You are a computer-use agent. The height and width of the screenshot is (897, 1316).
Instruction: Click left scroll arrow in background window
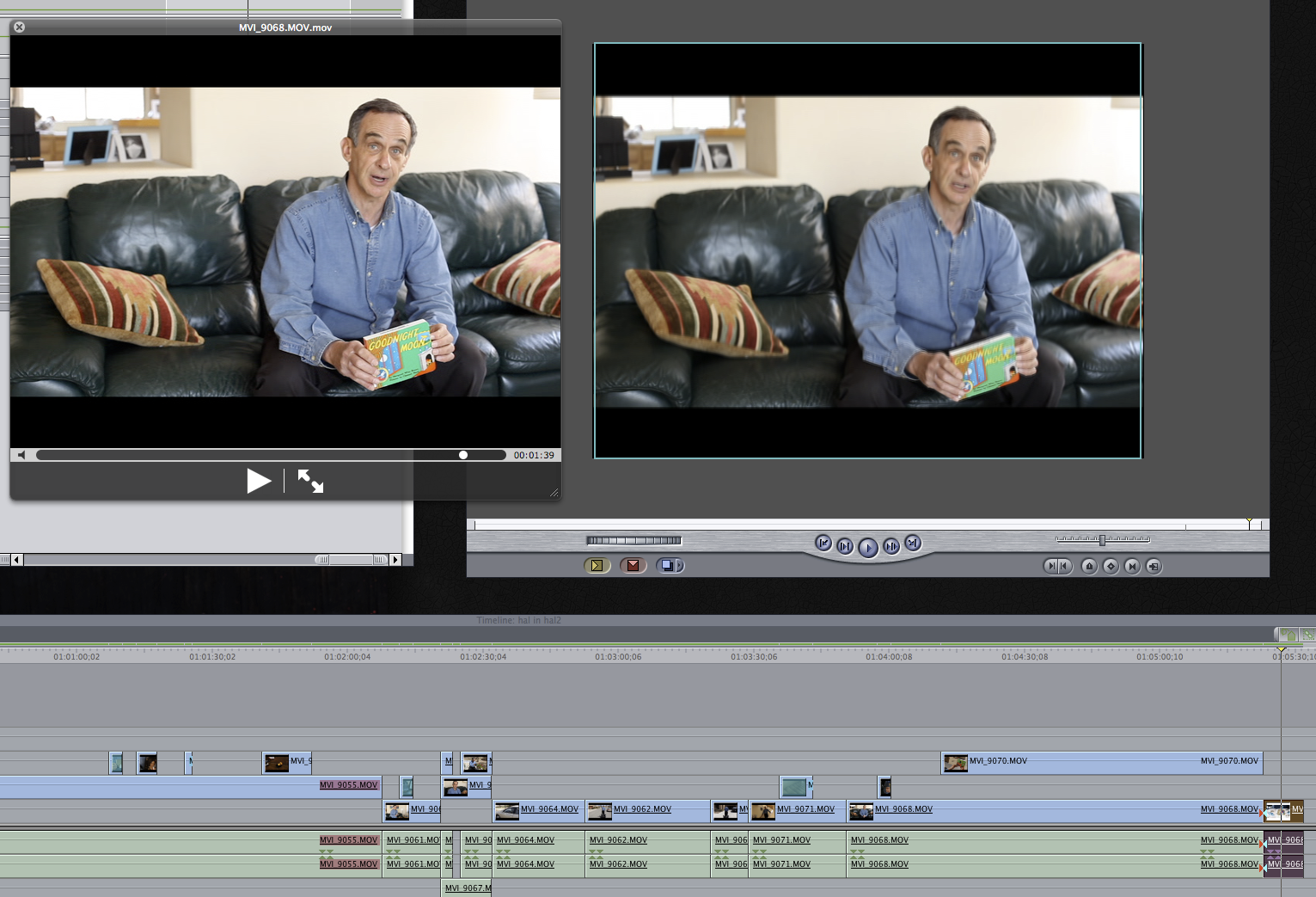16,560
